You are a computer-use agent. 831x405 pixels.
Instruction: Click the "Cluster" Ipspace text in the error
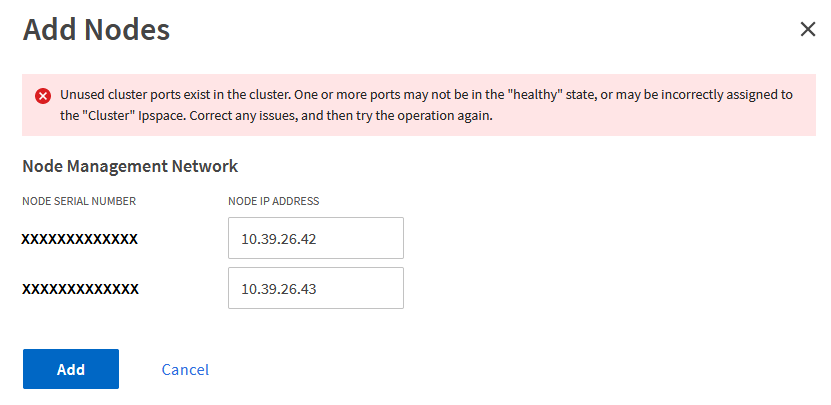click(x=125, y=115)
